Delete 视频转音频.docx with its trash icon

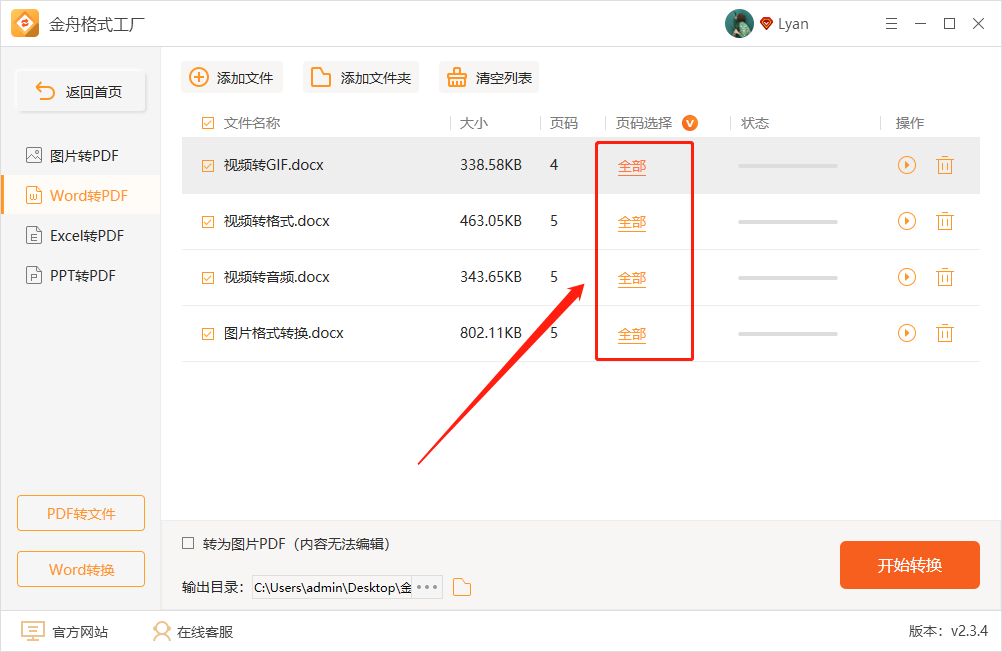tap(945, 277)
